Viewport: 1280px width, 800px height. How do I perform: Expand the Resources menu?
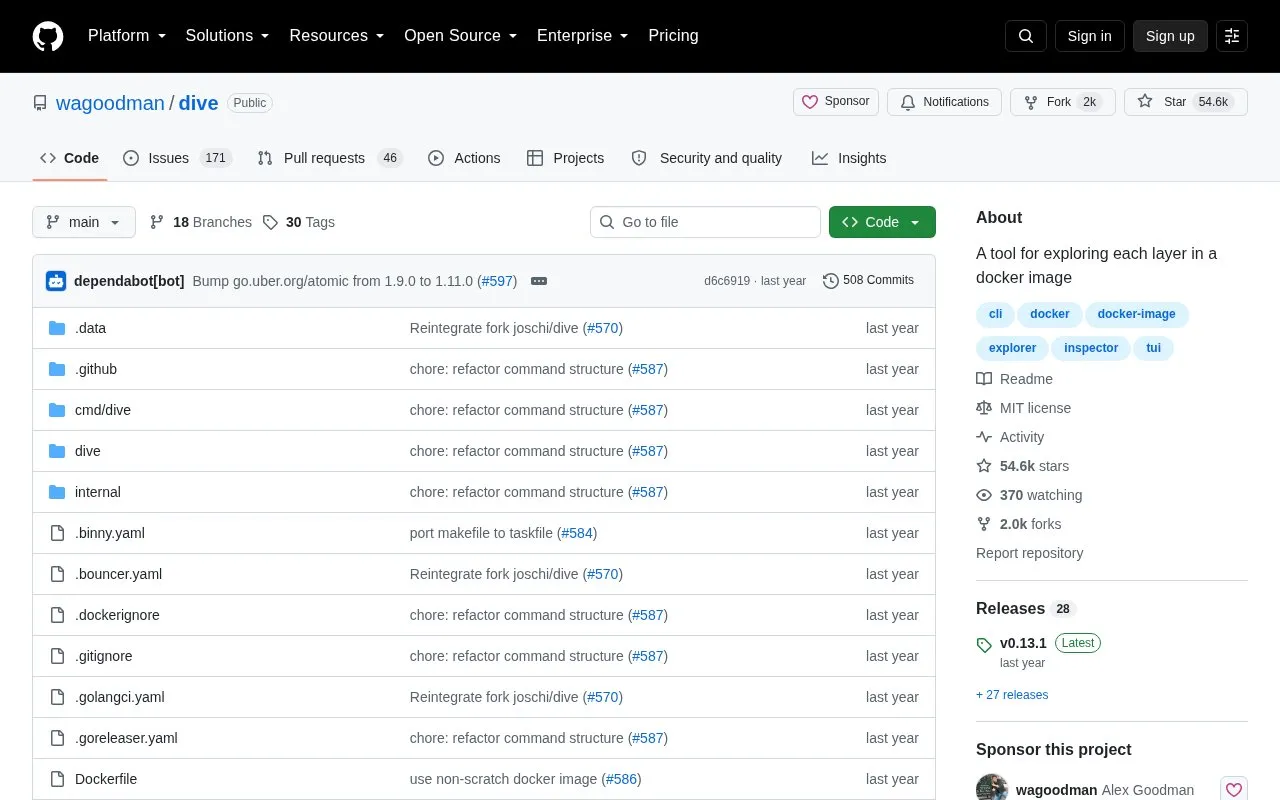(337, 36)
